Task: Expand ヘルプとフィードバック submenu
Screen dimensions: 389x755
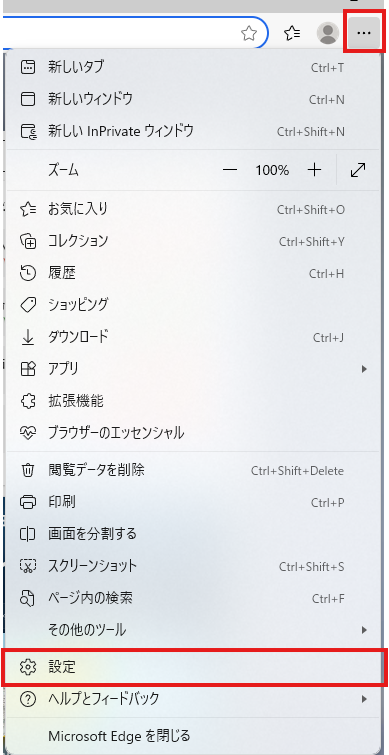Action: 193,699
